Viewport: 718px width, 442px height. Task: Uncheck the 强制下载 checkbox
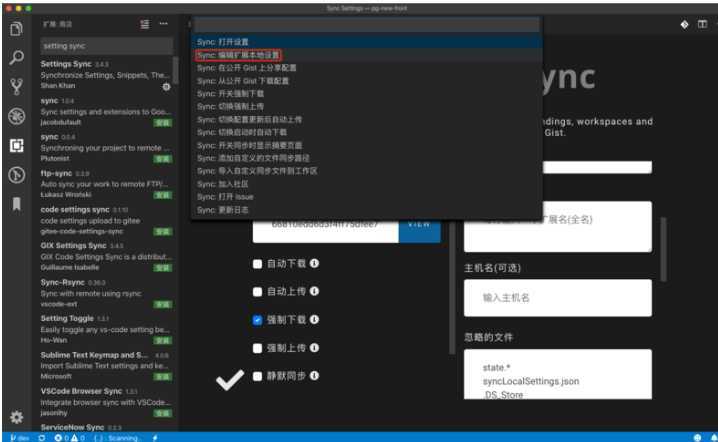257,320
